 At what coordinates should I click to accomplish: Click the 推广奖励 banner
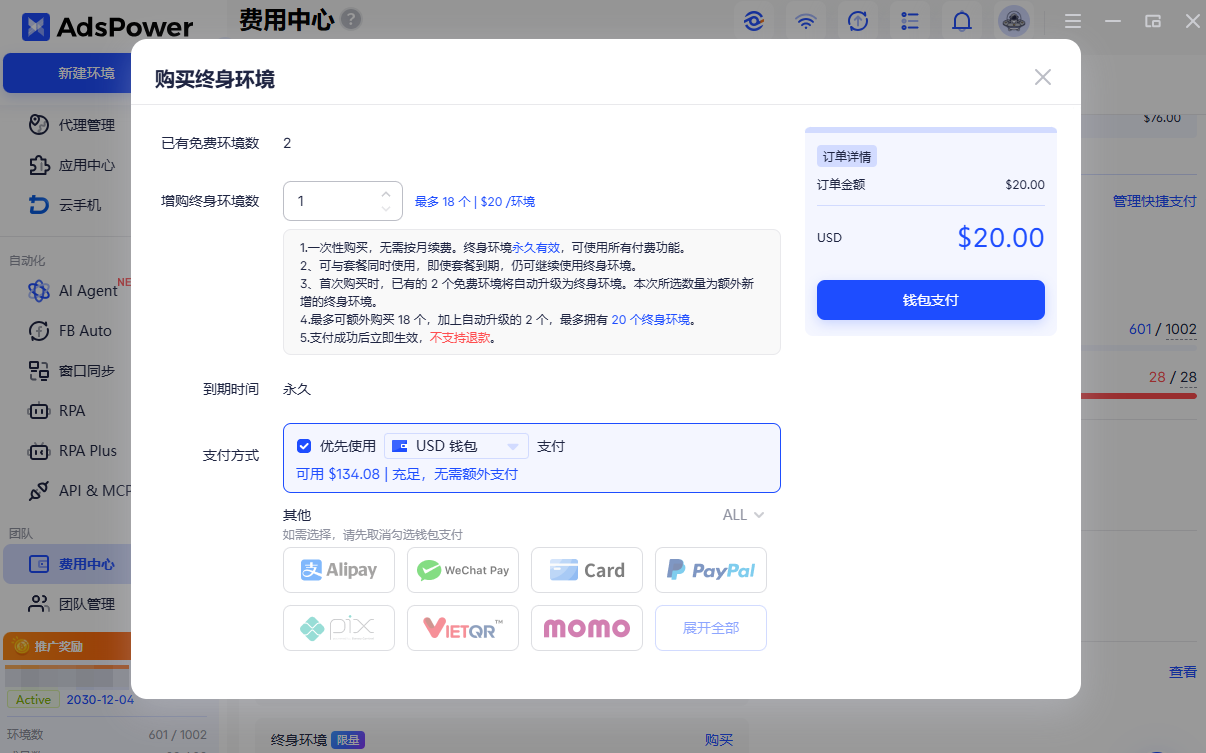pos(68,646)
